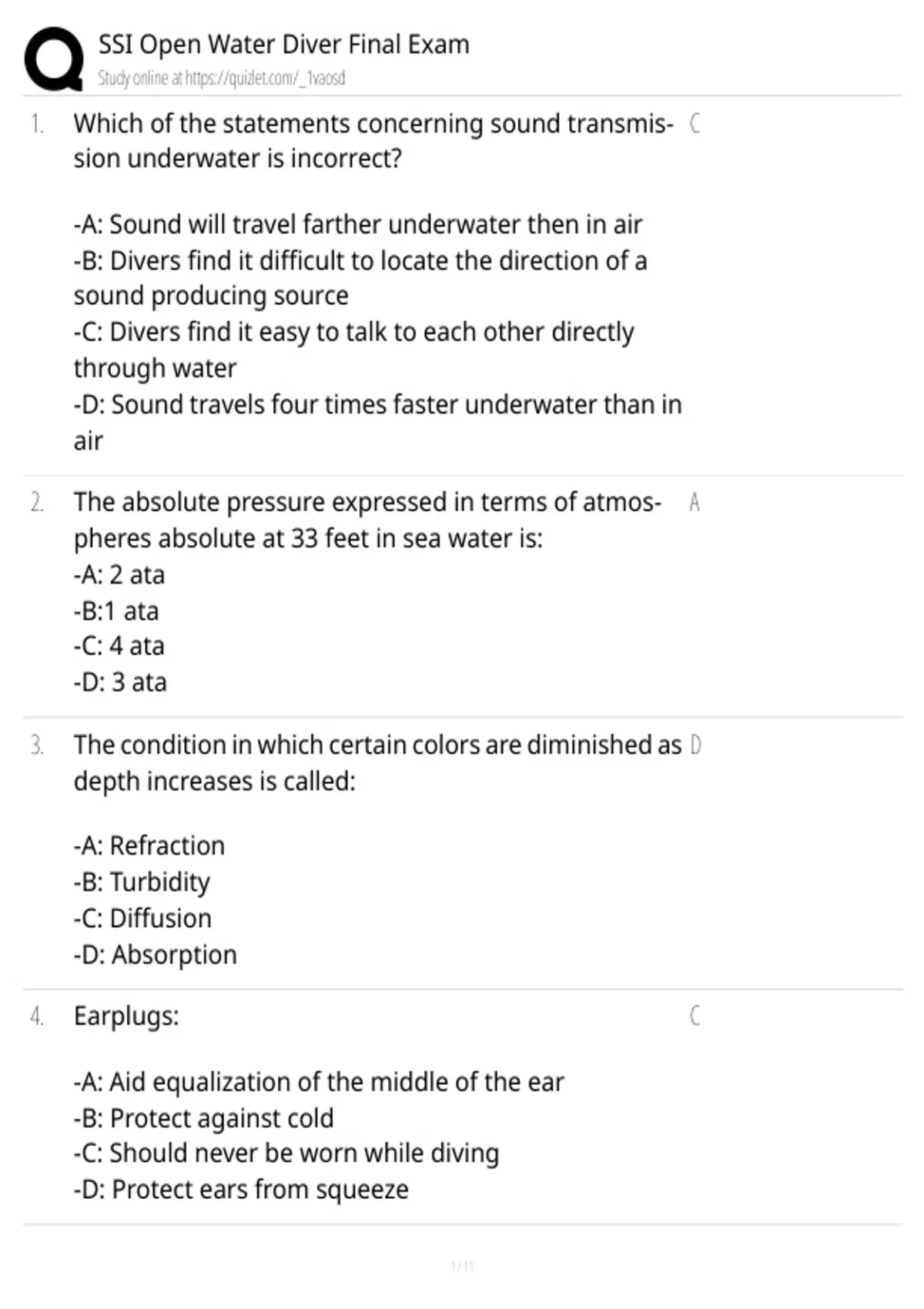Pick option D: Sound travels four times faster
Viewport: 924px width, 1309px height.
[378, 422]
